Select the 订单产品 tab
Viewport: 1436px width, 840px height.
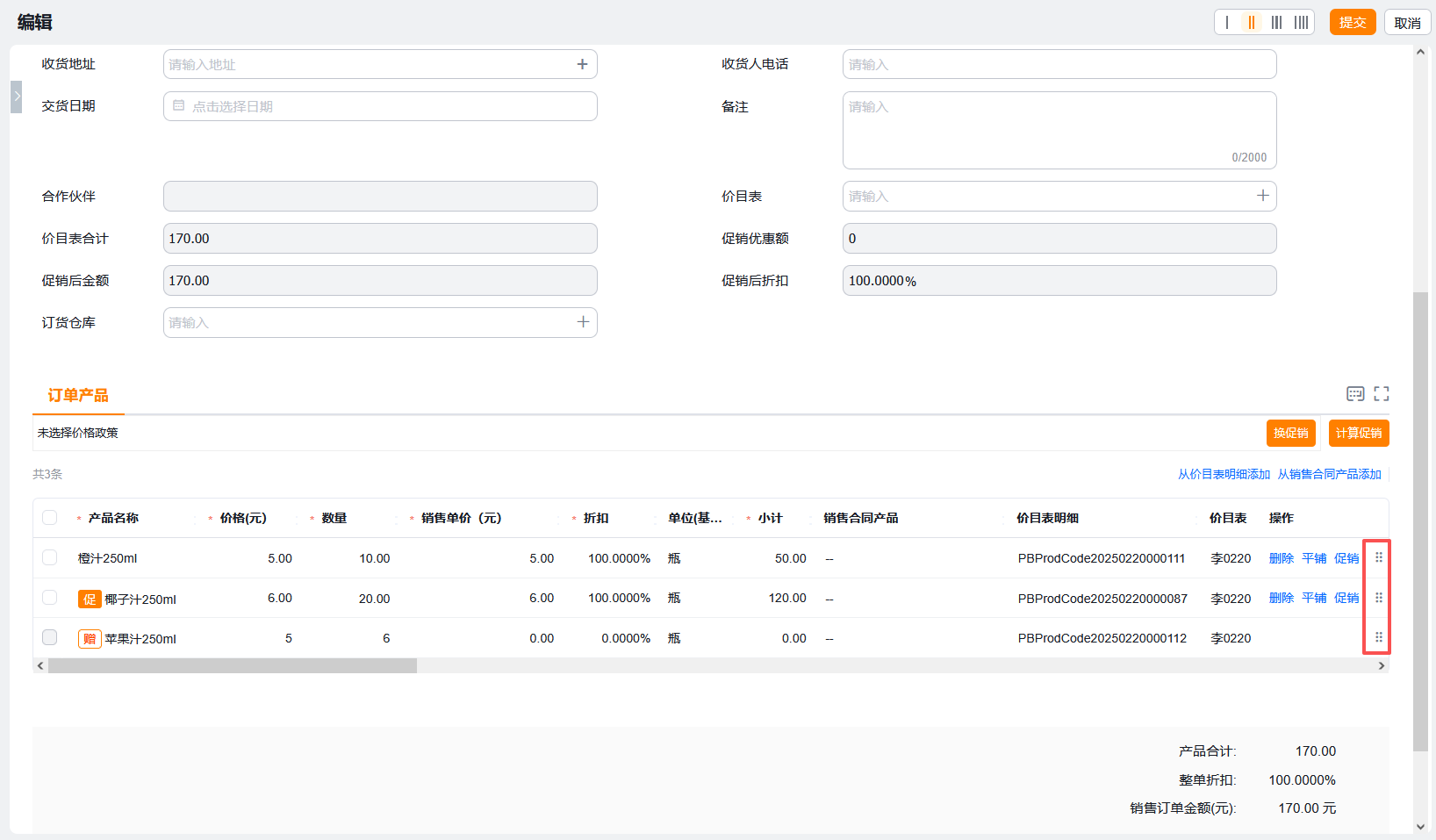click(x=78, y=396)
